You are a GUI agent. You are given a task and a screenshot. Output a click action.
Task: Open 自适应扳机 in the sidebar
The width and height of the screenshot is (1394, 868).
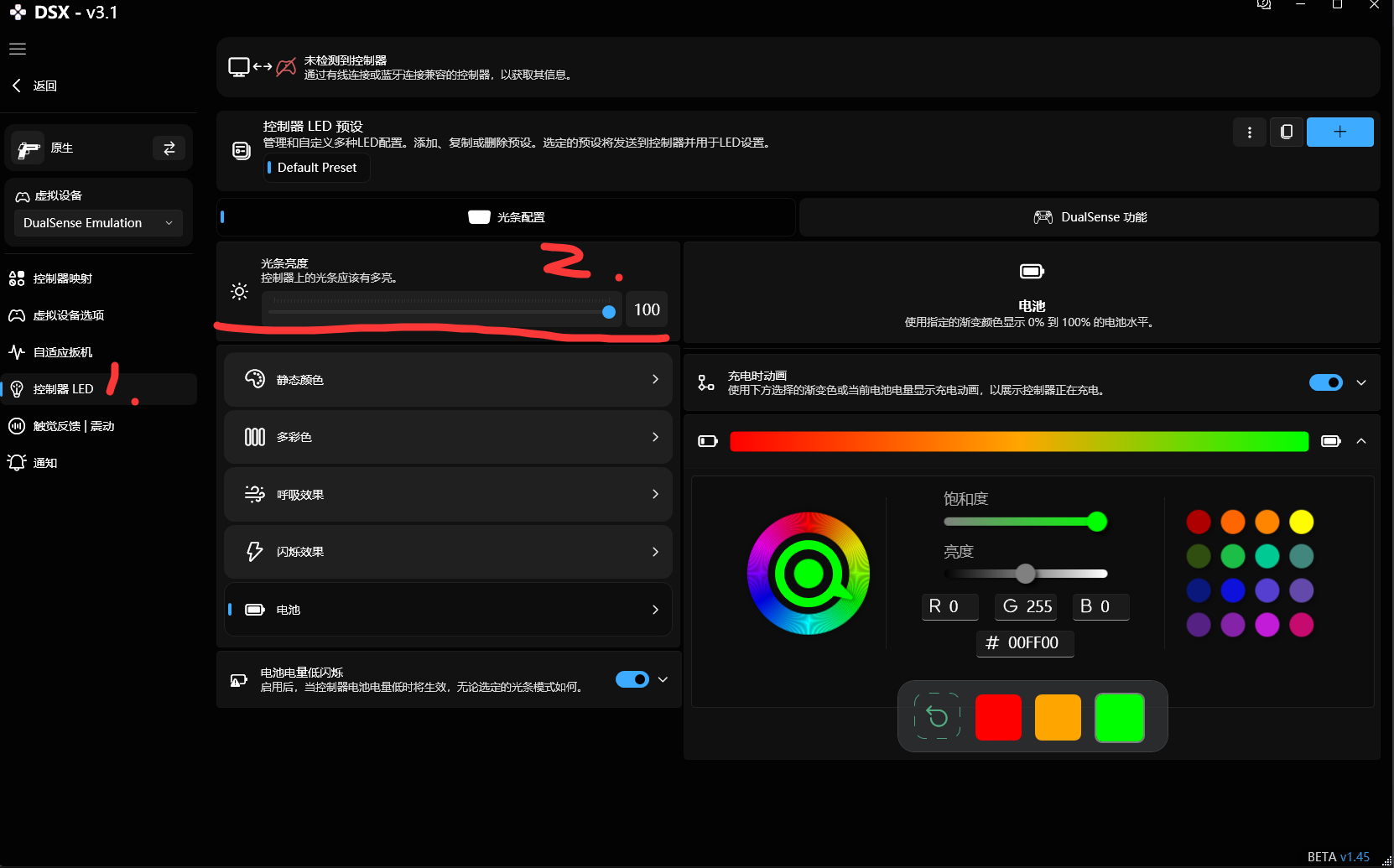coord(98,352)
